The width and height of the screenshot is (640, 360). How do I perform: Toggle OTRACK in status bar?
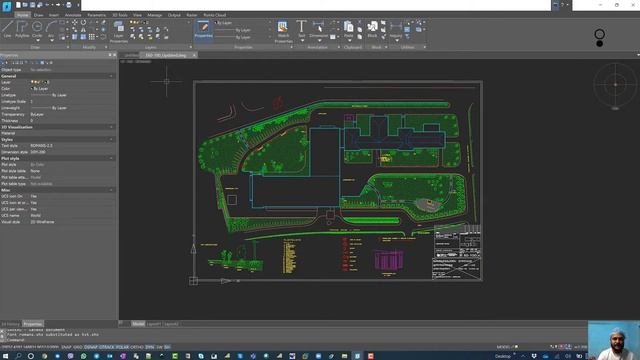pos(107,347)
